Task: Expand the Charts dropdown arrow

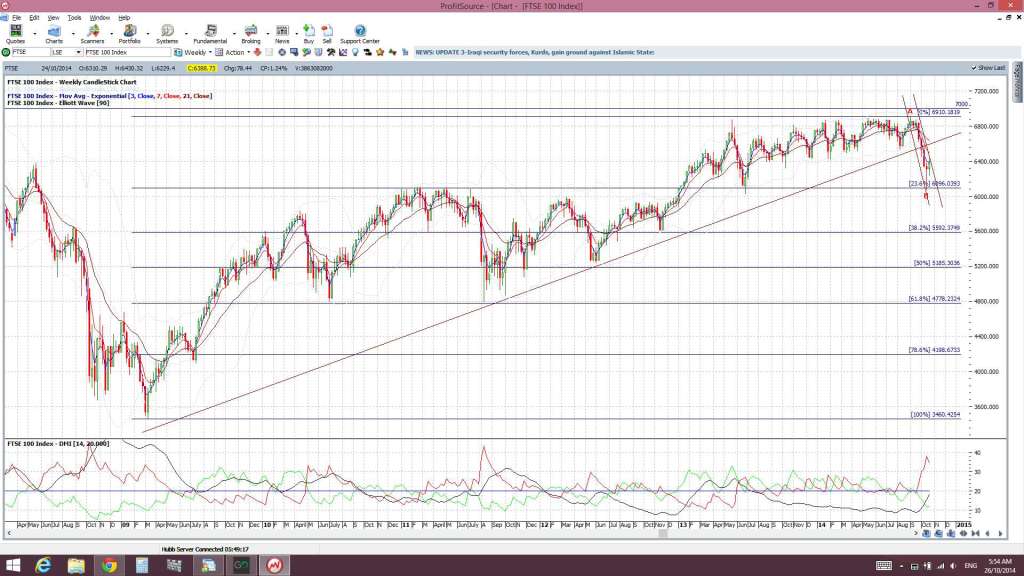Action: click(x=72, y=34)
